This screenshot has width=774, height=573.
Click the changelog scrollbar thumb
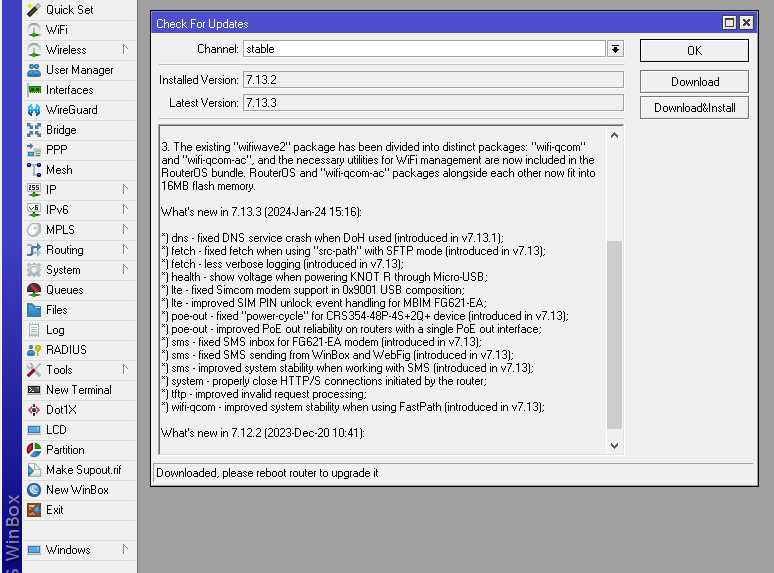(614, 335)
